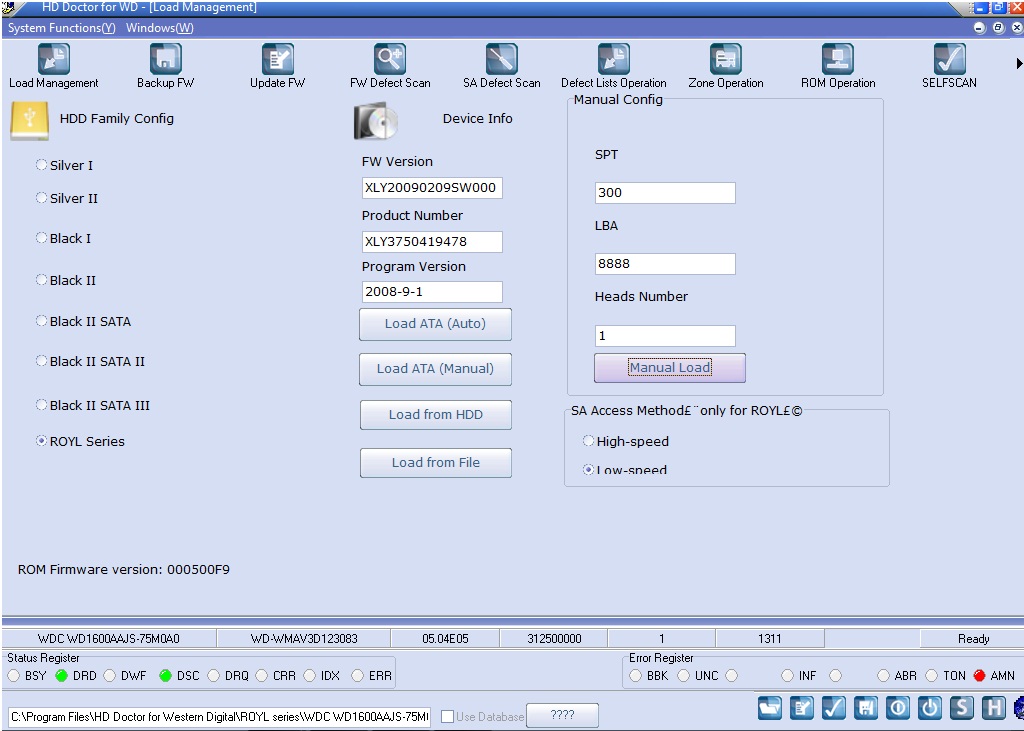Select the Black I family
Screen dimensions: 1024x731
(42, 238)
